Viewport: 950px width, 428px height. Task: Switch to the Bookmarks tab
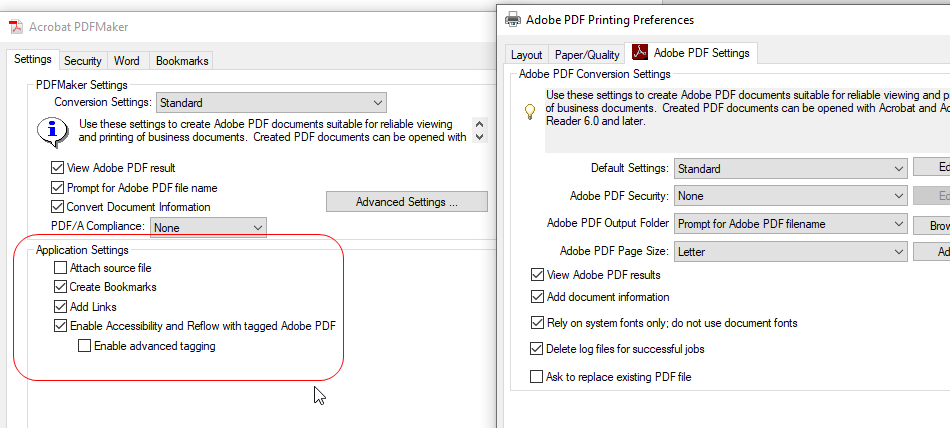(182, 61)
